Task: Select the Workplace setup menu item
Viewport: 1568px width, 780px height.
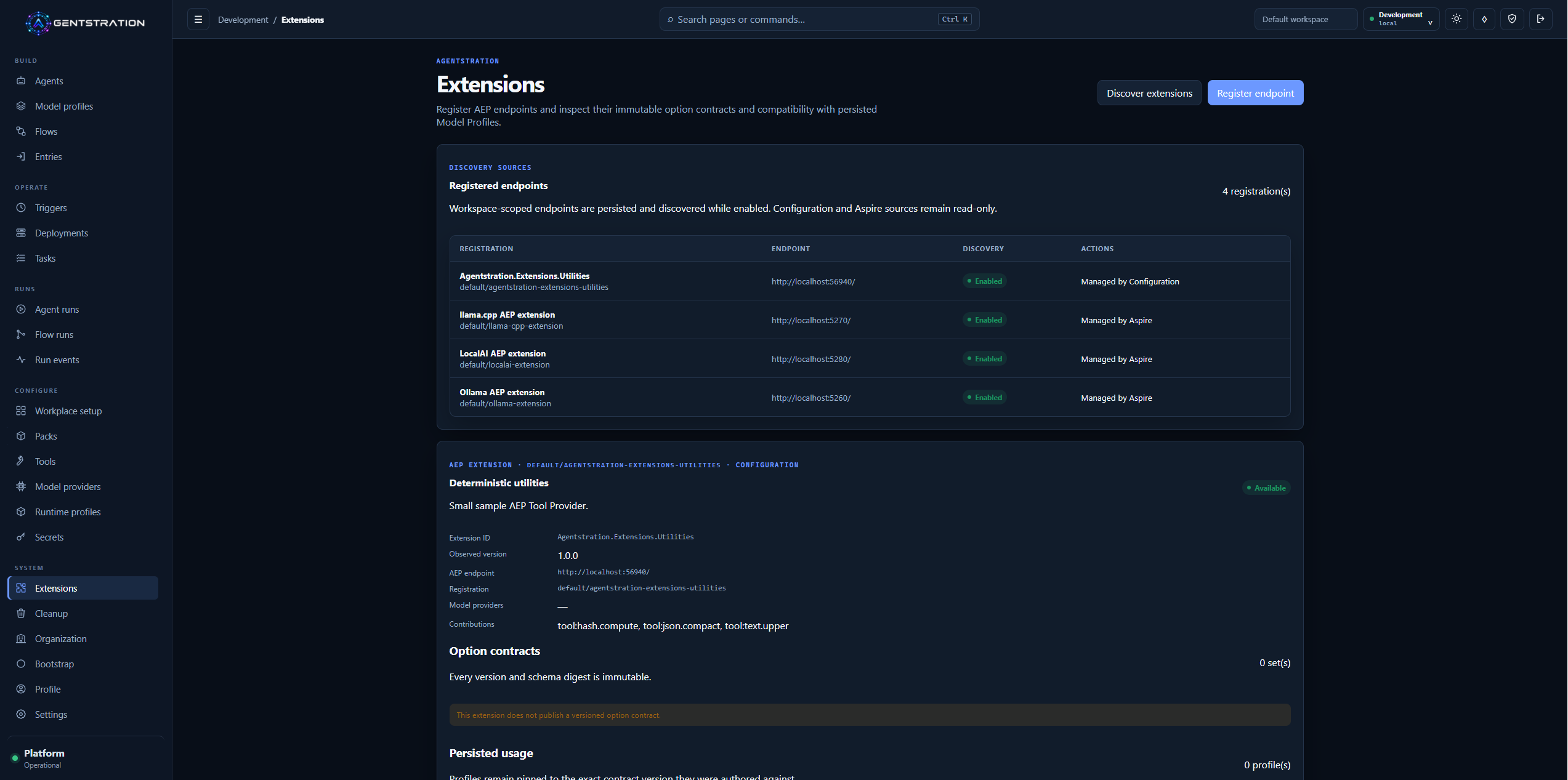Action: pos(83,411)
